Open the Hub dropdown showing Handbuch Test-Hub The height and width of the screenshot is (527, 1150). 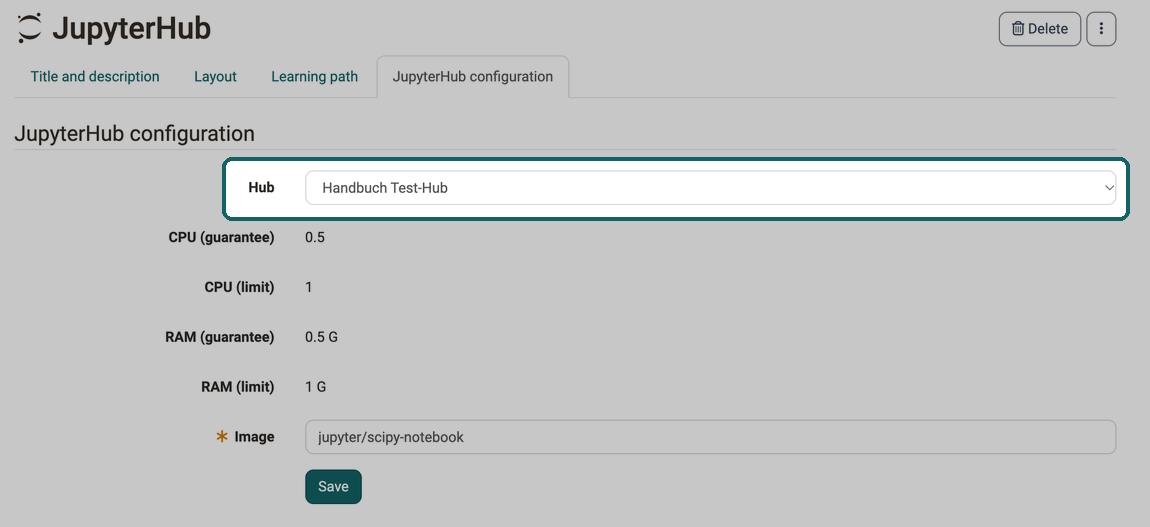point(710,188)
